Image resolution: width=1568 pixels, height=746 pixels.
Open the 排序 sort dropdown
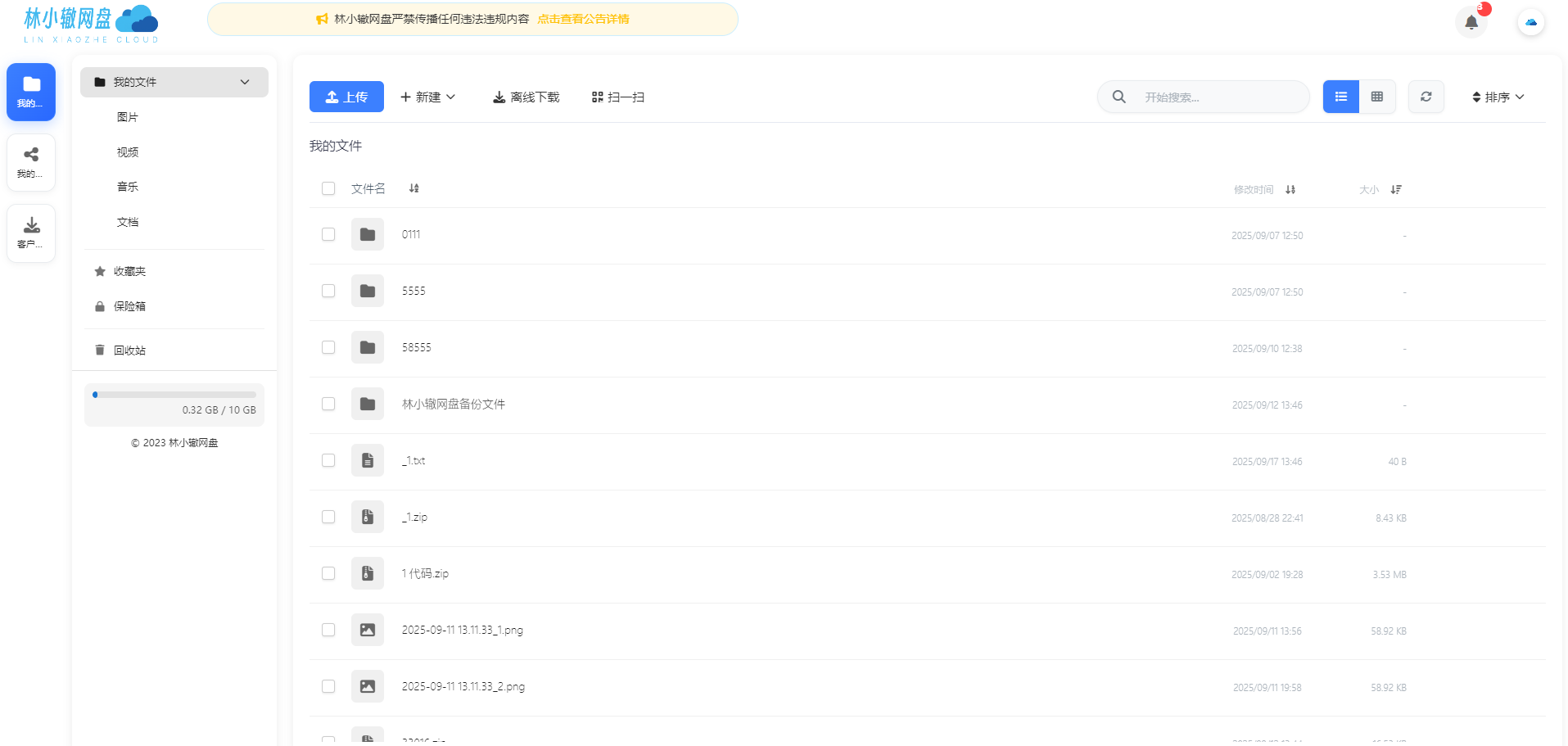coord(1497,97)
